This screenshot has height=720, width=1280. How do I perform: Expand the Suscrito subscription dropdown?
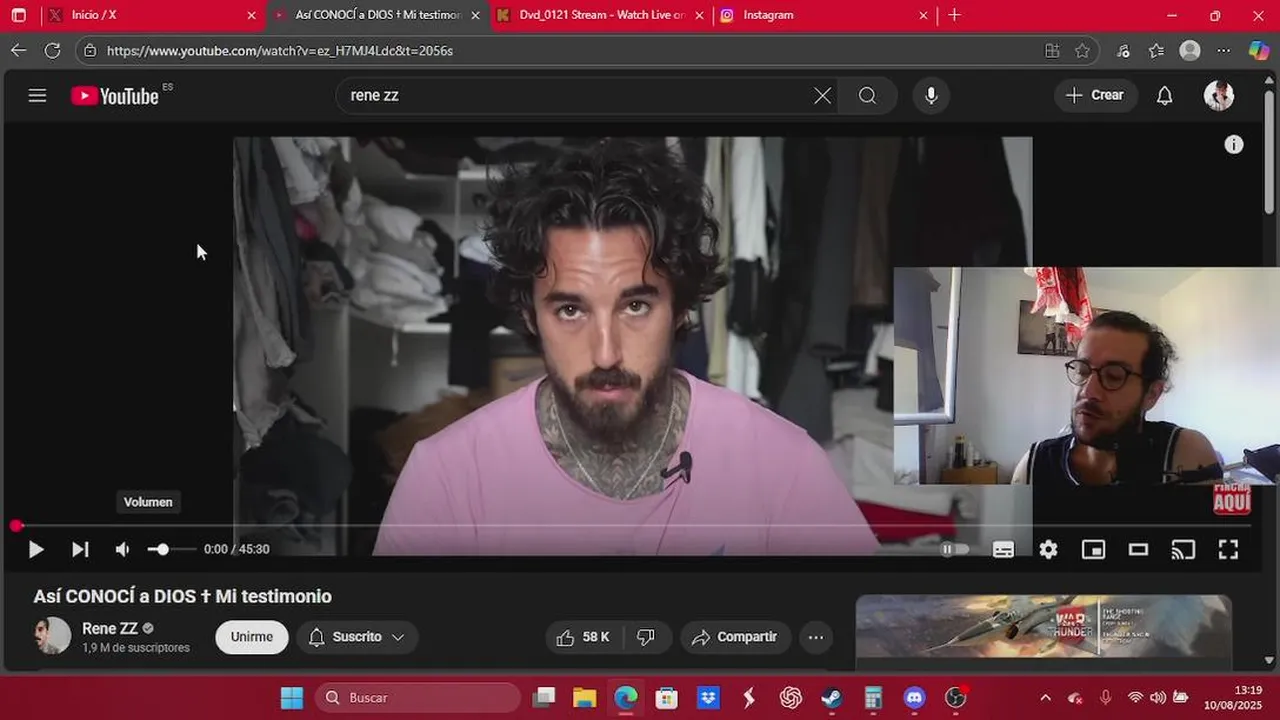[x=357, y=637]
